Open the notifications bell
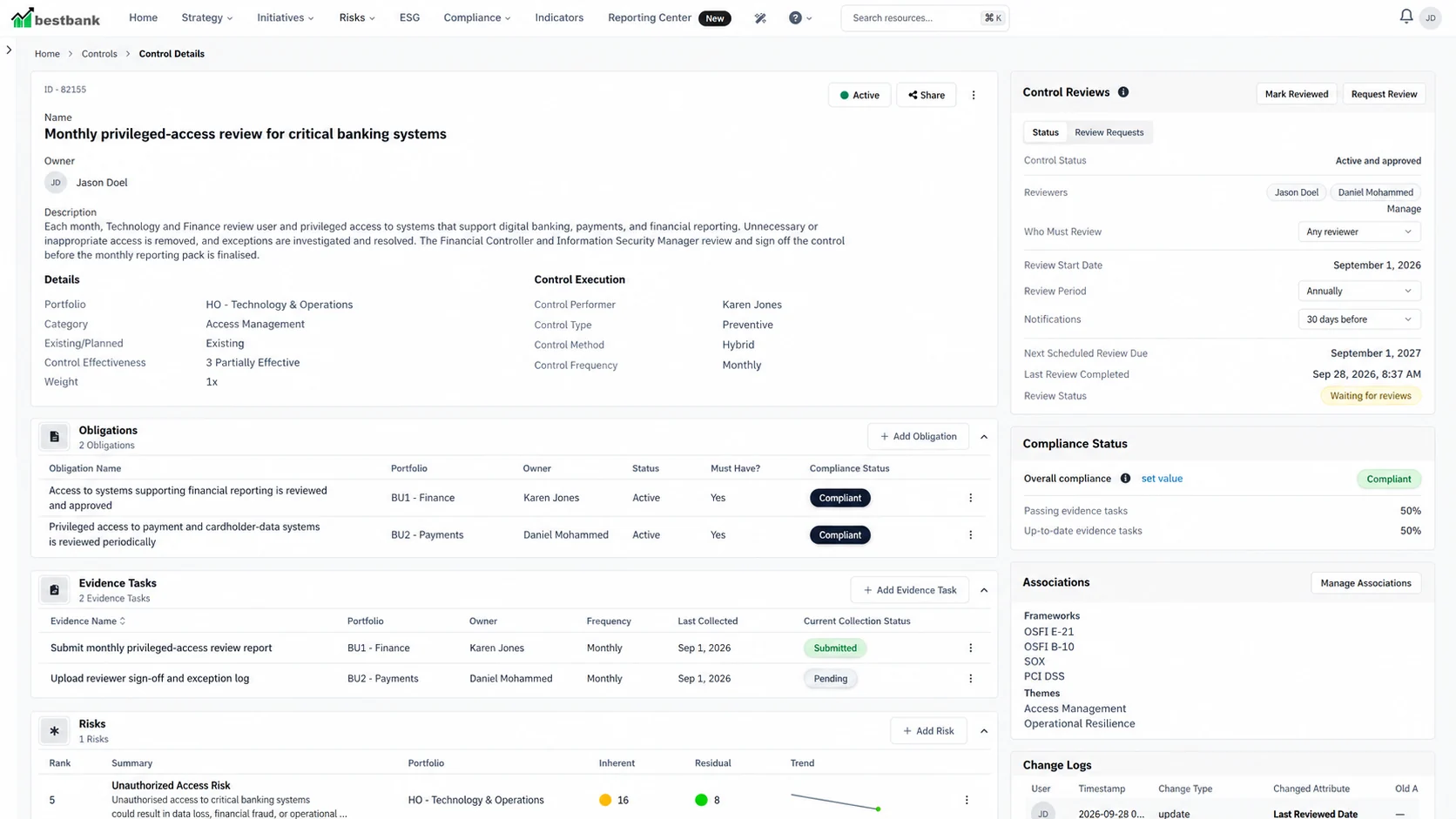The image size is (1456, 819). point(1405,17)
